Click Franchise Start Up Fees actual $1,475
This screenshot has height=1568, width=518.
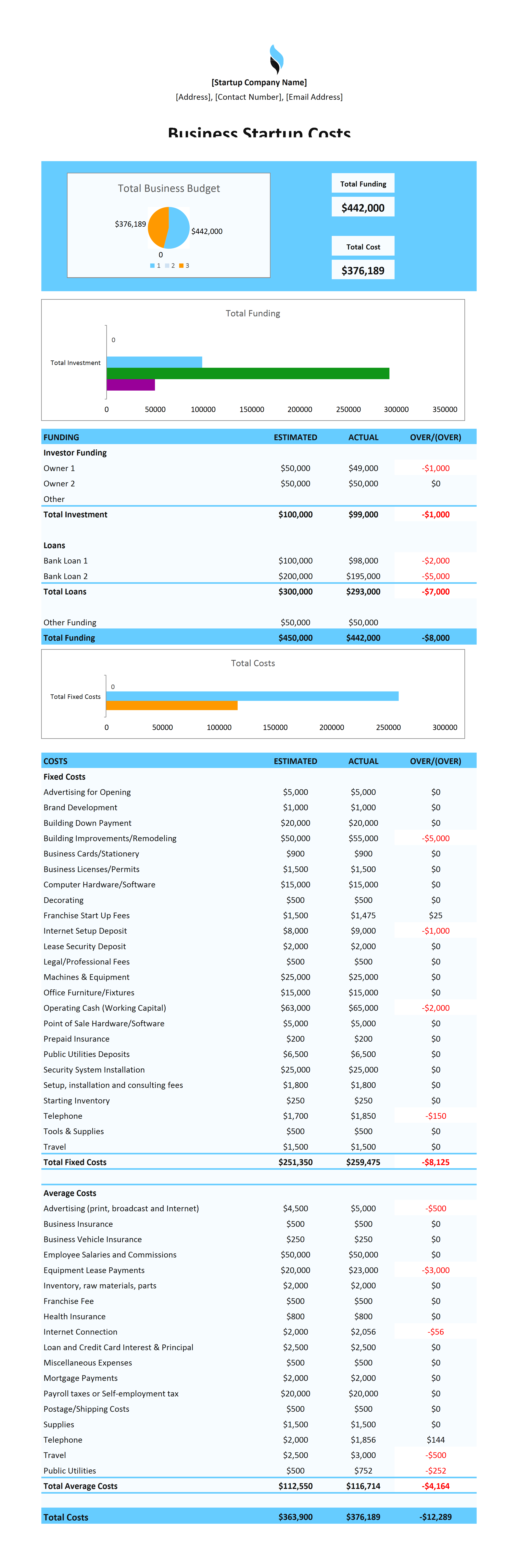[x=363, y=916]
